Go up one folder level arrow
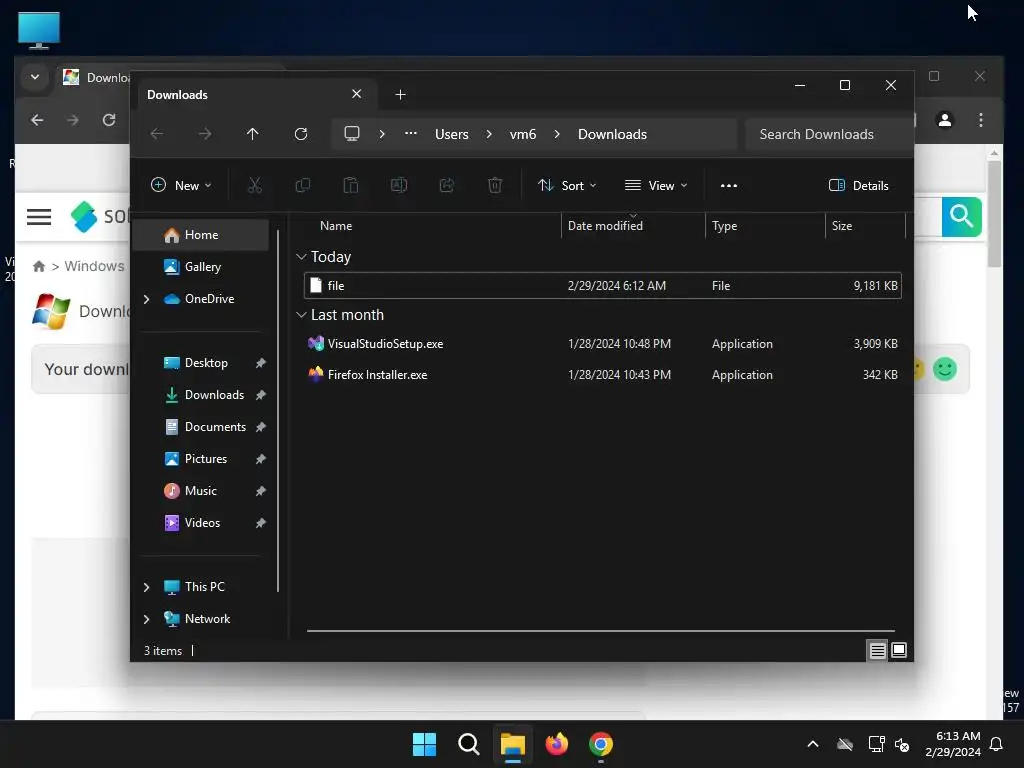The width and height of the screenshot is (1024, 768). (253, 134)
